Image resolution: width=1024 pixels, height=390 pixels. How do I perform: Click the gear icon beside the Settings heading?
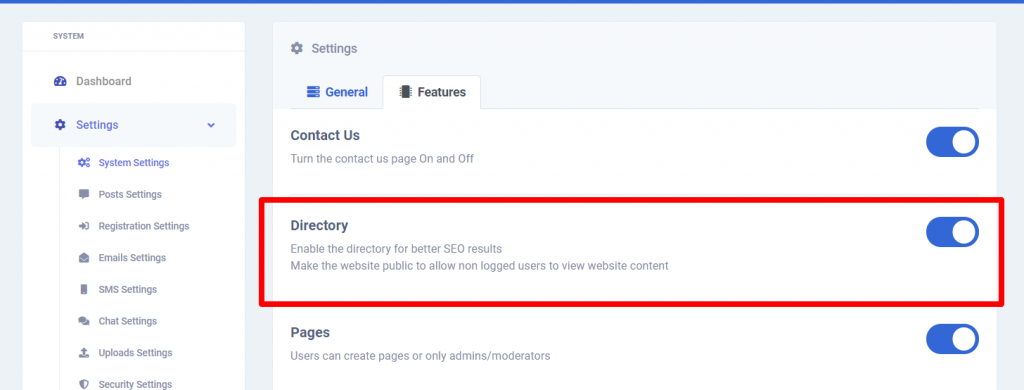click(x=297, y=48)
